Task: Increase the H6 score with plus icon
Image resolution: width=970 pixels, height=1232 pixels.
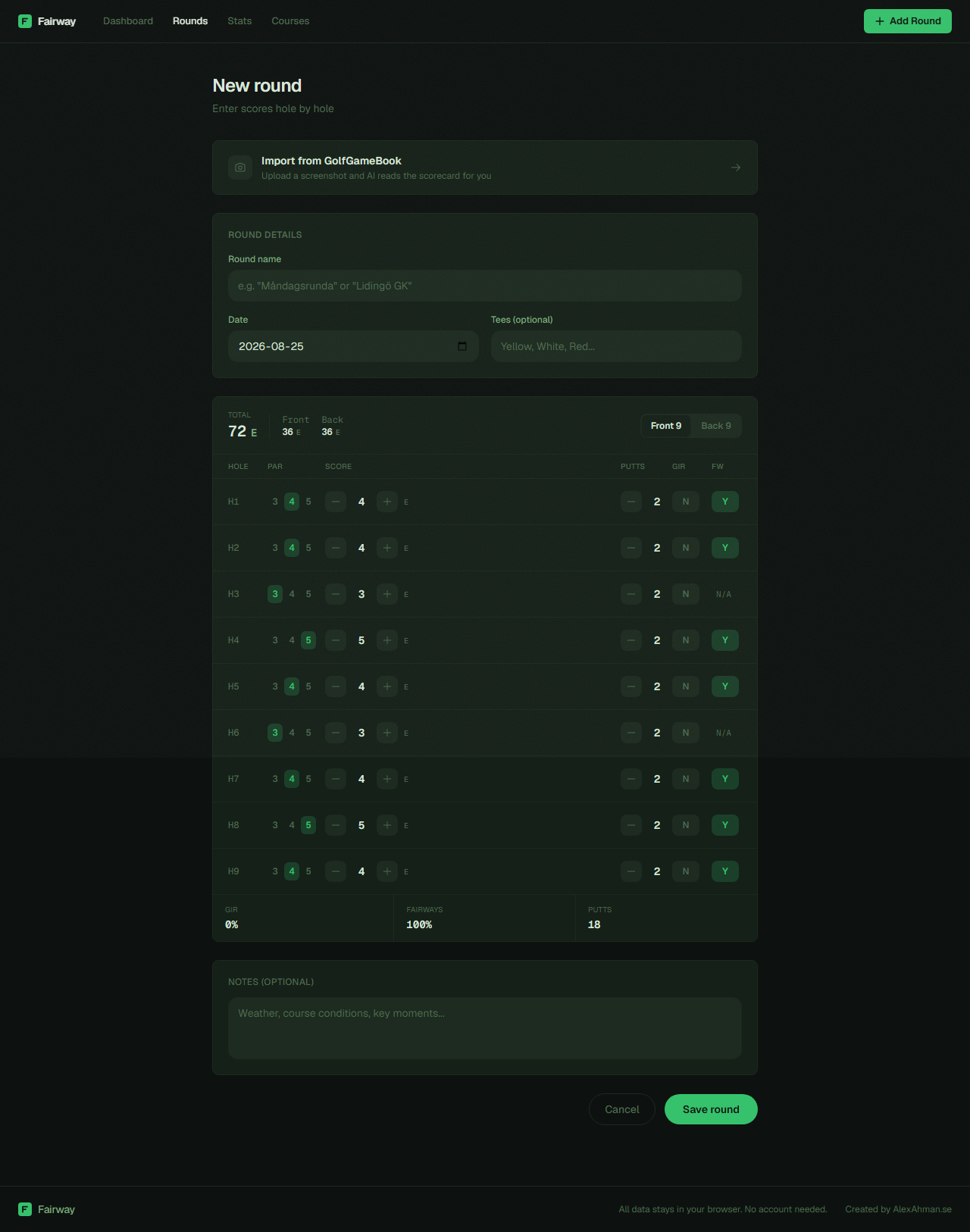Action: pos(387,733)
